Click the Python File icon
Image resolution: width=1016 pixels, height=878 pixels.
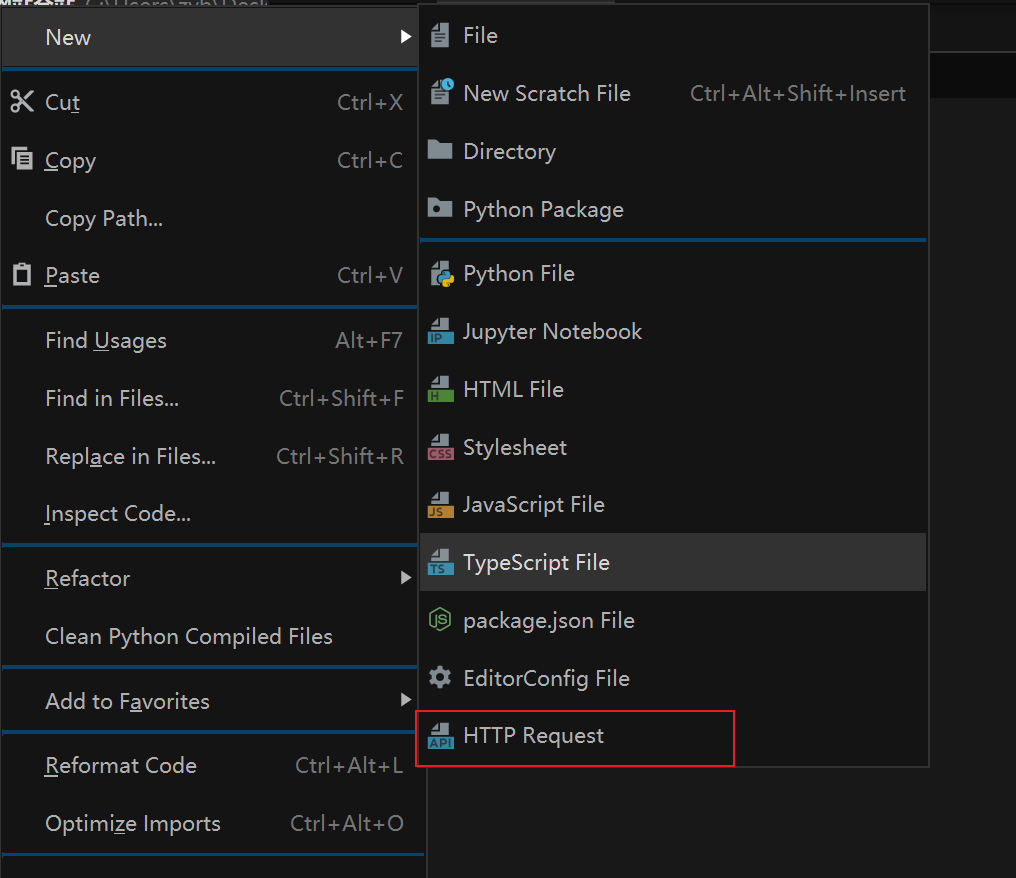click(442, 273)
